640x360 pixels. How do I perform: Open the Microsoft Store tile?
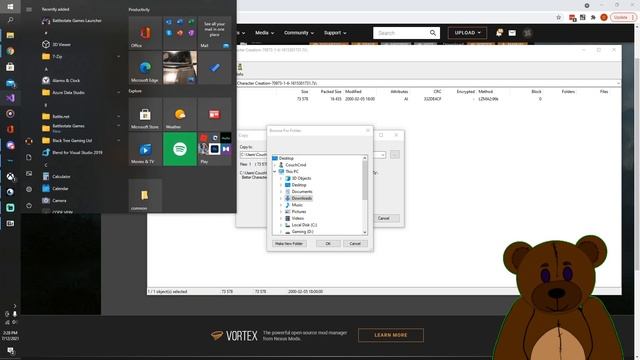pyautogui.click(x=145, y=114)
